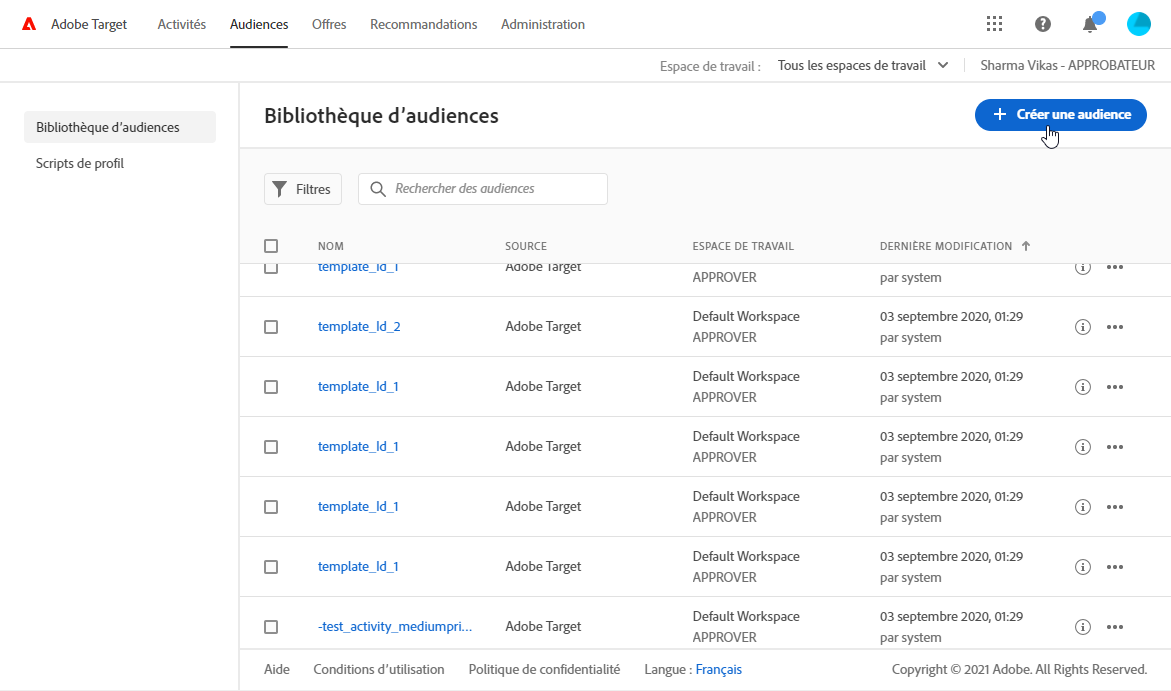Open the apps grid switcher icon
Viewport: 1171px width, 691px height.
tap(994, 24)
